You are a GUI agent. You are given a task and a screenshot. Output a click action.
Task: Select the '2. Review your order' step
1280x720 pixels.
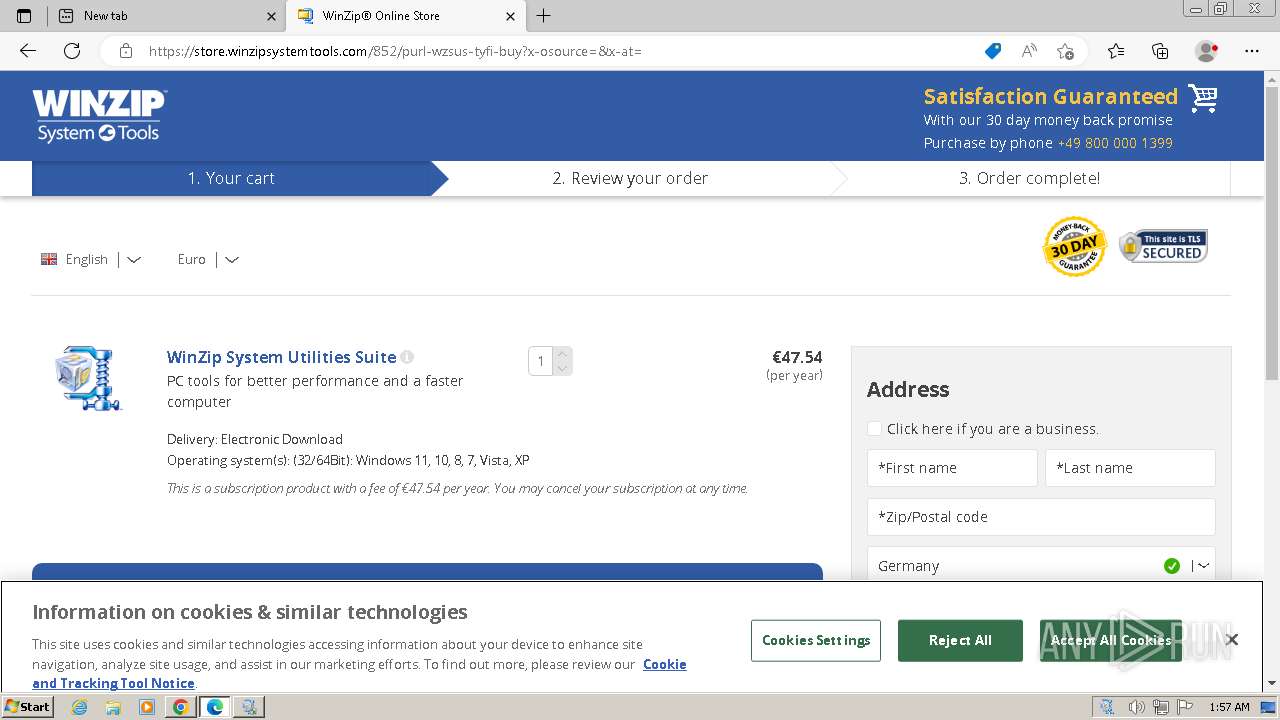point(630,178)
